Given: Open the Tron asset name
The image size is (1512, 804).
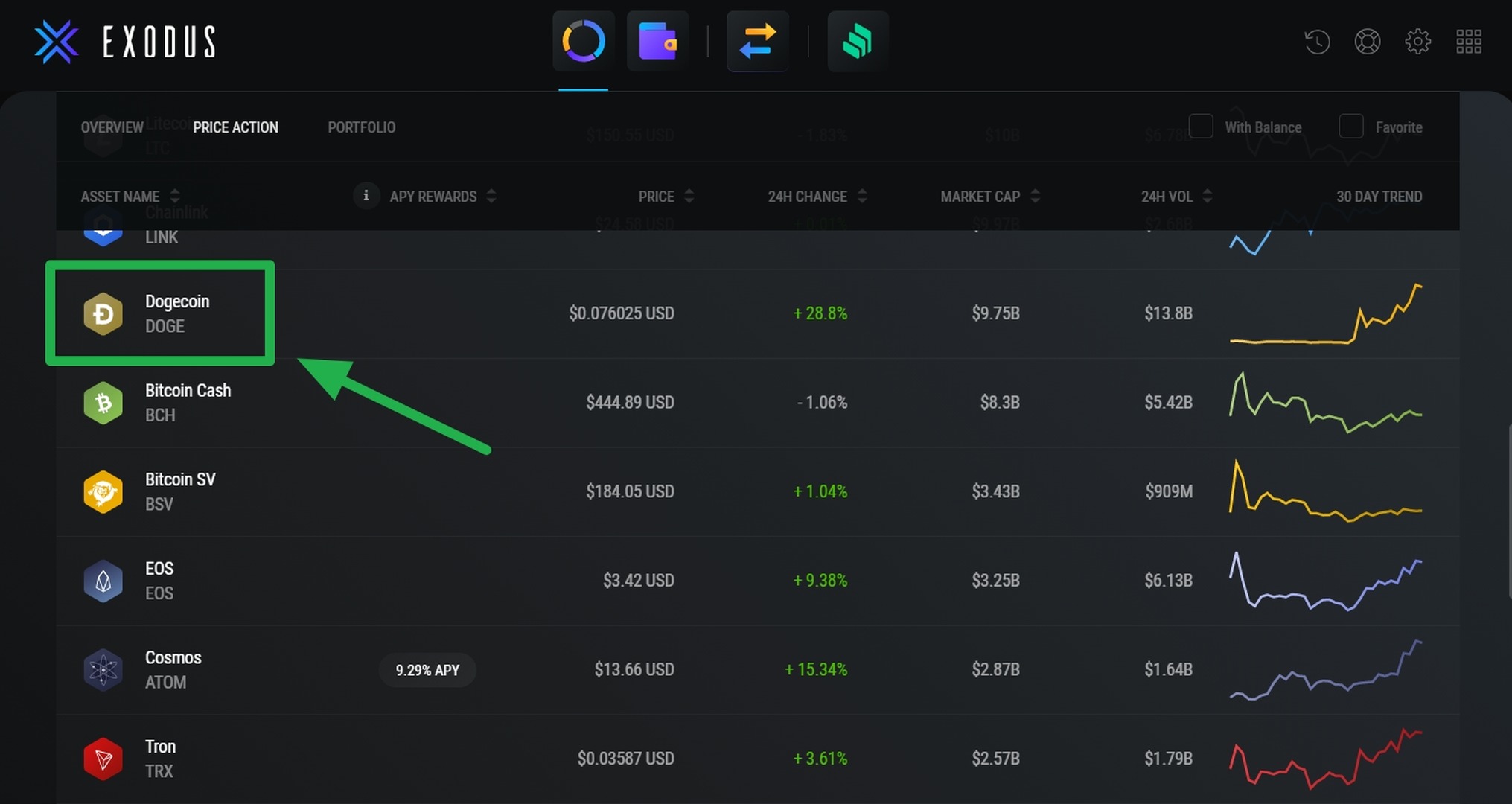Looking at the screenshot, I should (x=160, y=747).
